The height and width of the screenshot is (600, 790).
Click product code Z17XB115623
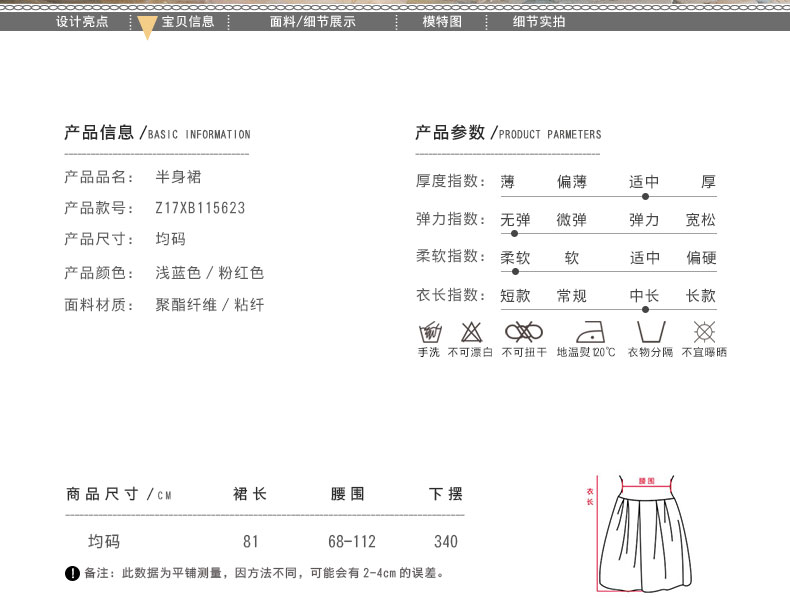(x=200, y=208)
